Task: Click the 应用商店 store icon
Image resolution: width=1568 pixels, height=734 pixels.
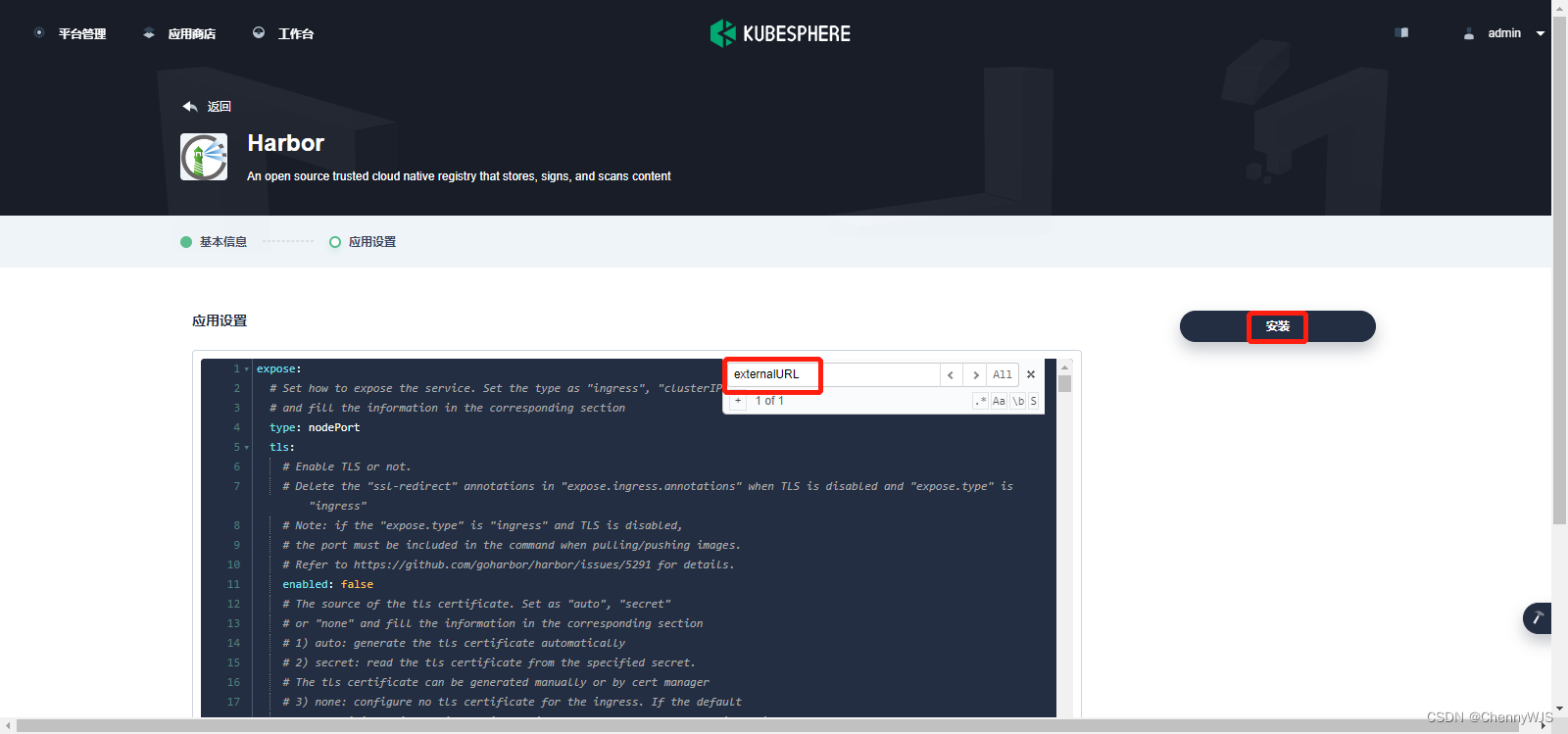Action: [x=149, y=33]
